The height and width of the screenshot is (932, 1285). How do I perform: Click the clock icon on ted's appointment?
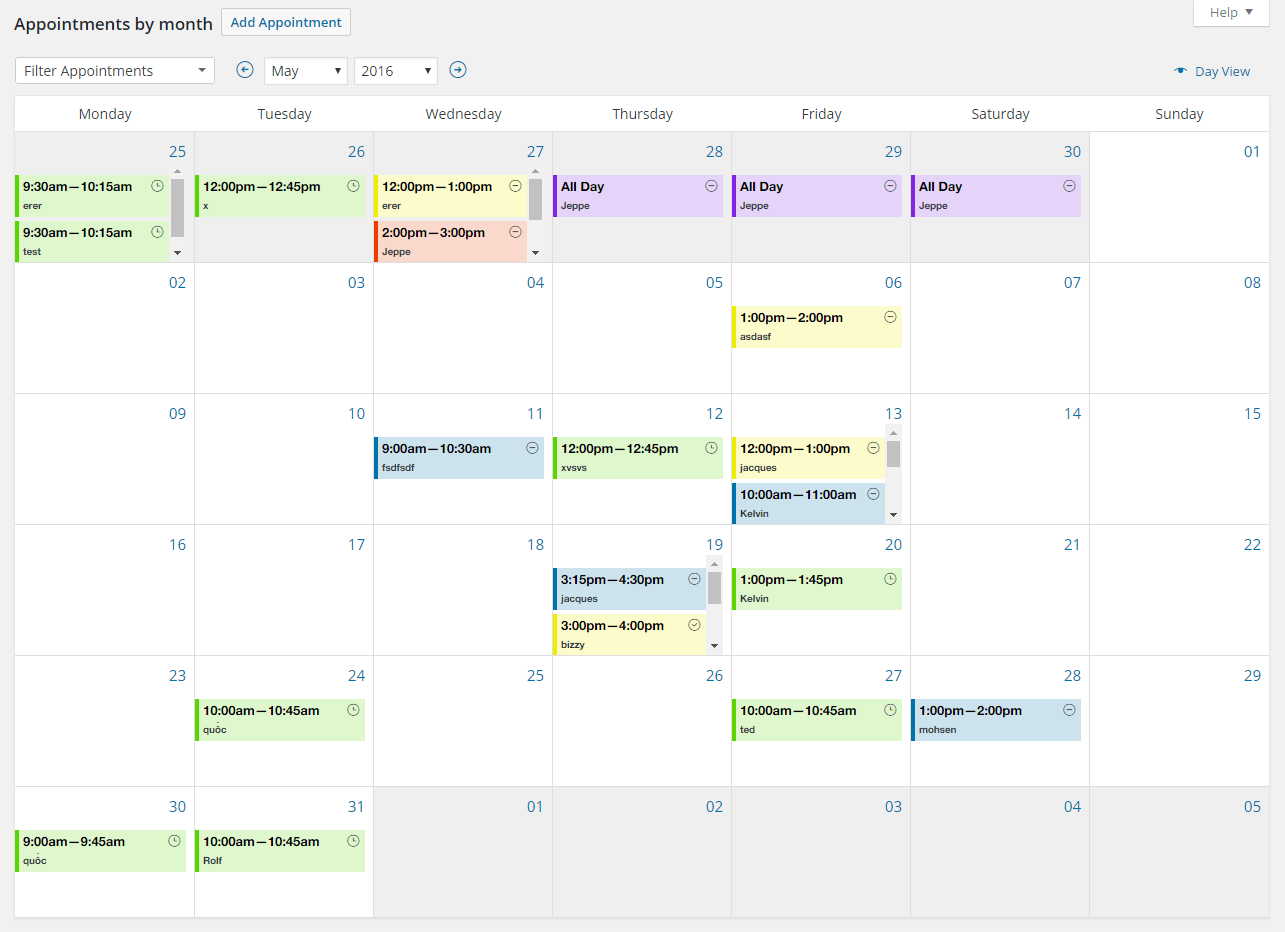(x=888, y=710)
